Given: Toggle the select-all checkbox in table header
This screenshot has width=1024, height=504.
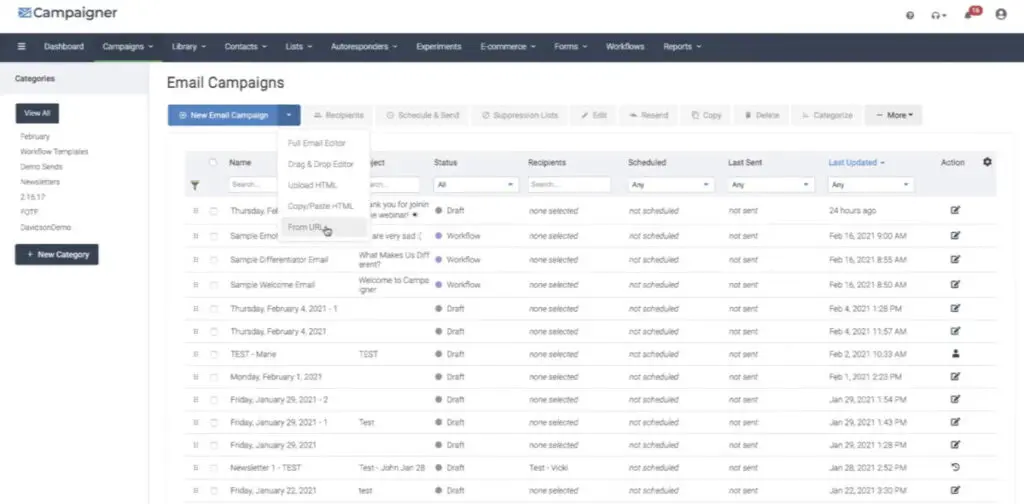Looking at the screenshot, I should coord(213,162).
